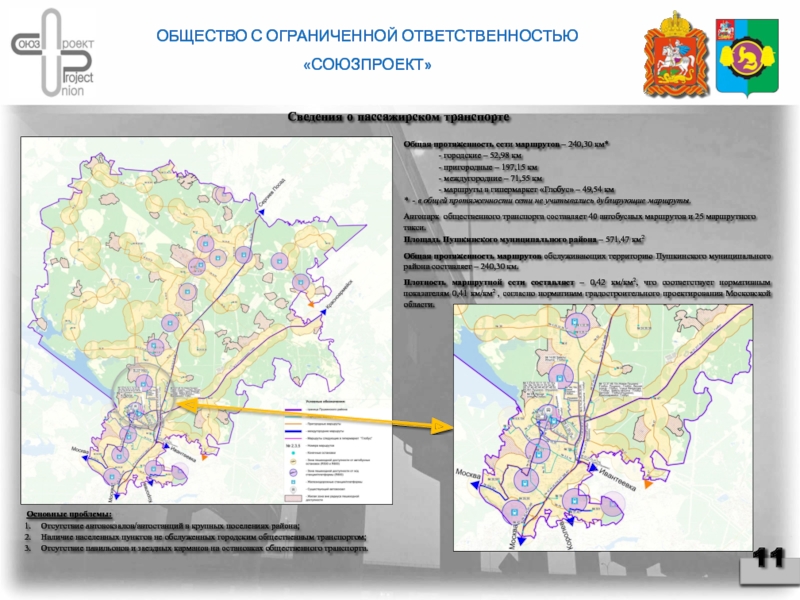Viewport: 800px width, 600px height.
Task: Click the line "междугородние – 71,55 км"
Action: point(490,178)
